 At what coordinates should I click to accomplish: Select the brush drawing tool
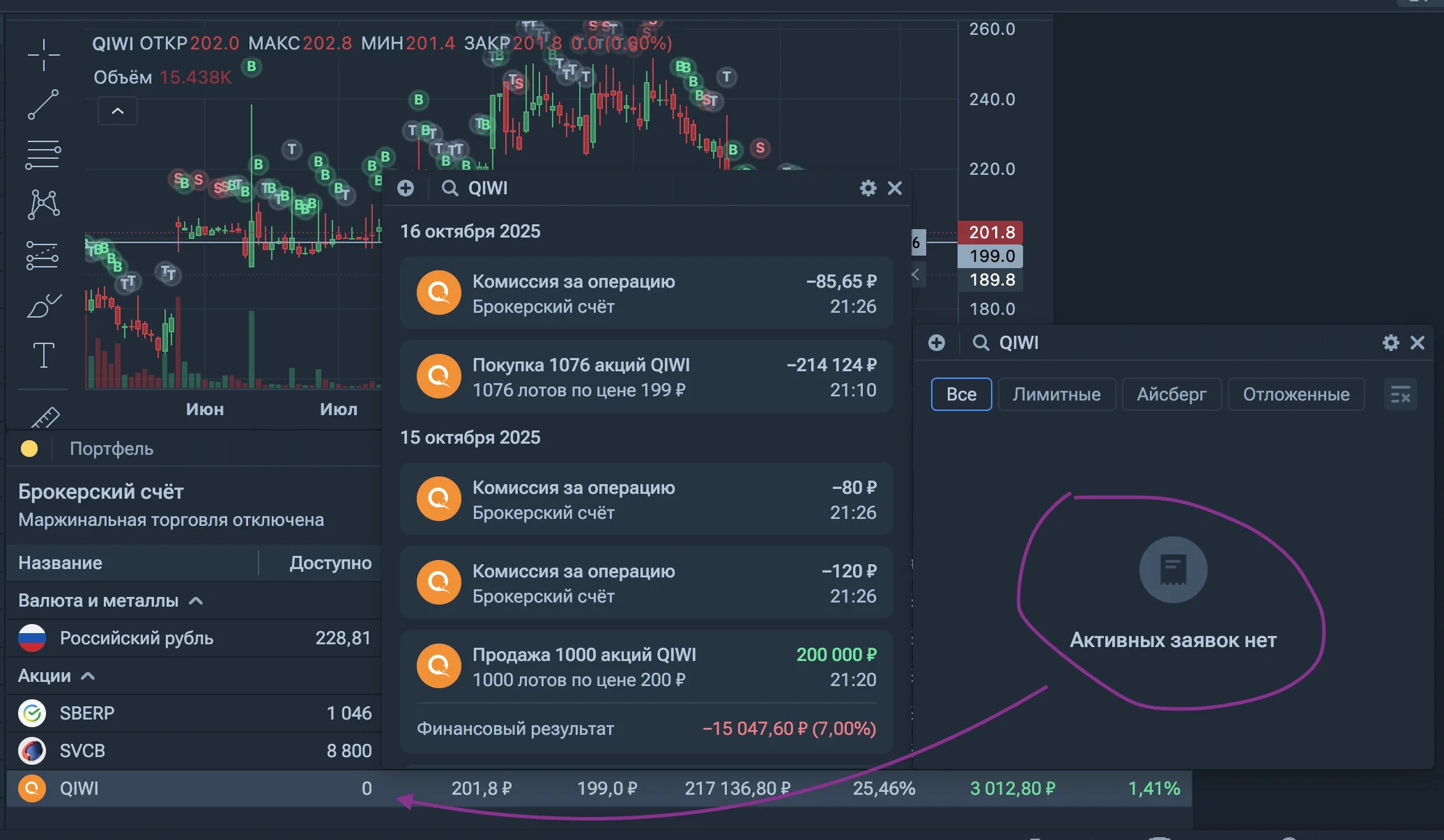[x=43, y=305]
